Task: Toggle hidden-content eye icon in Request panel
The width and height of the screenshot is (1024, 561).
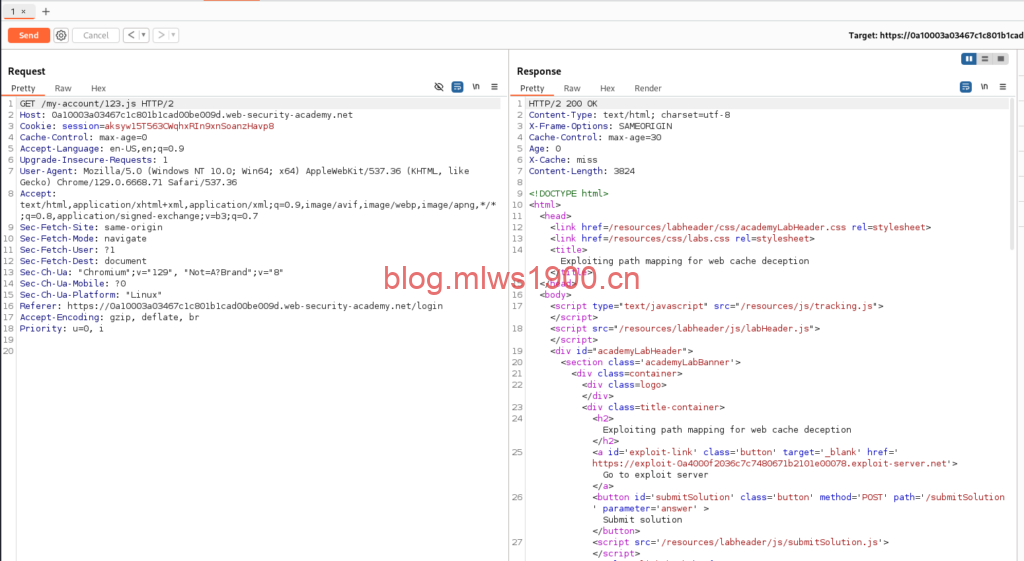Action: 439,87
